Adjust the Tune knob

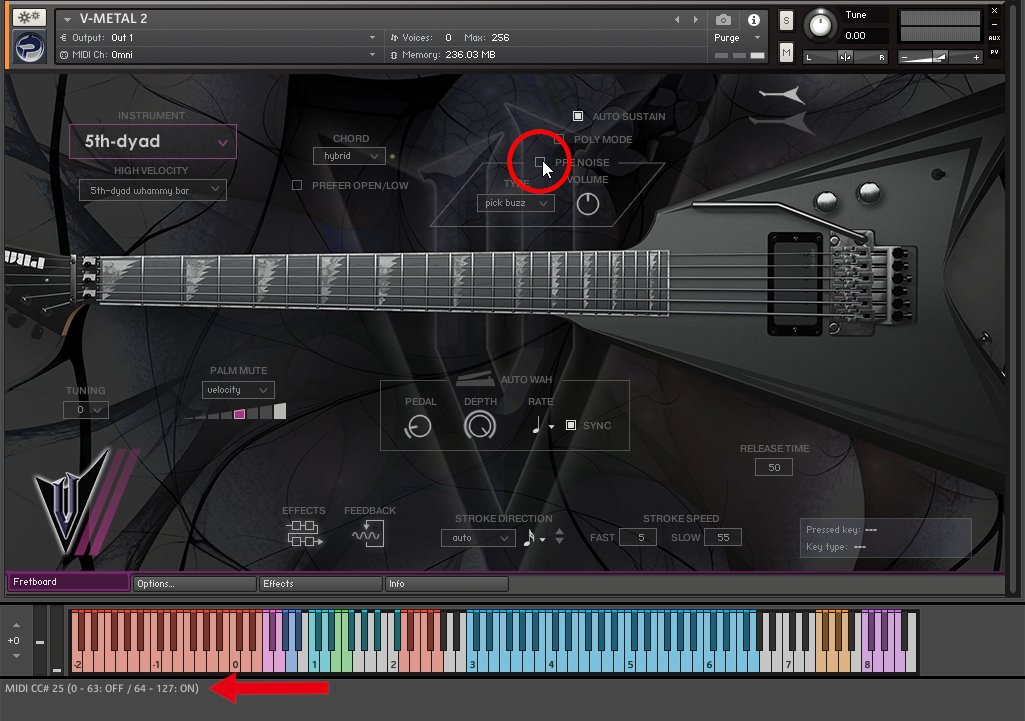click(820, 25)
